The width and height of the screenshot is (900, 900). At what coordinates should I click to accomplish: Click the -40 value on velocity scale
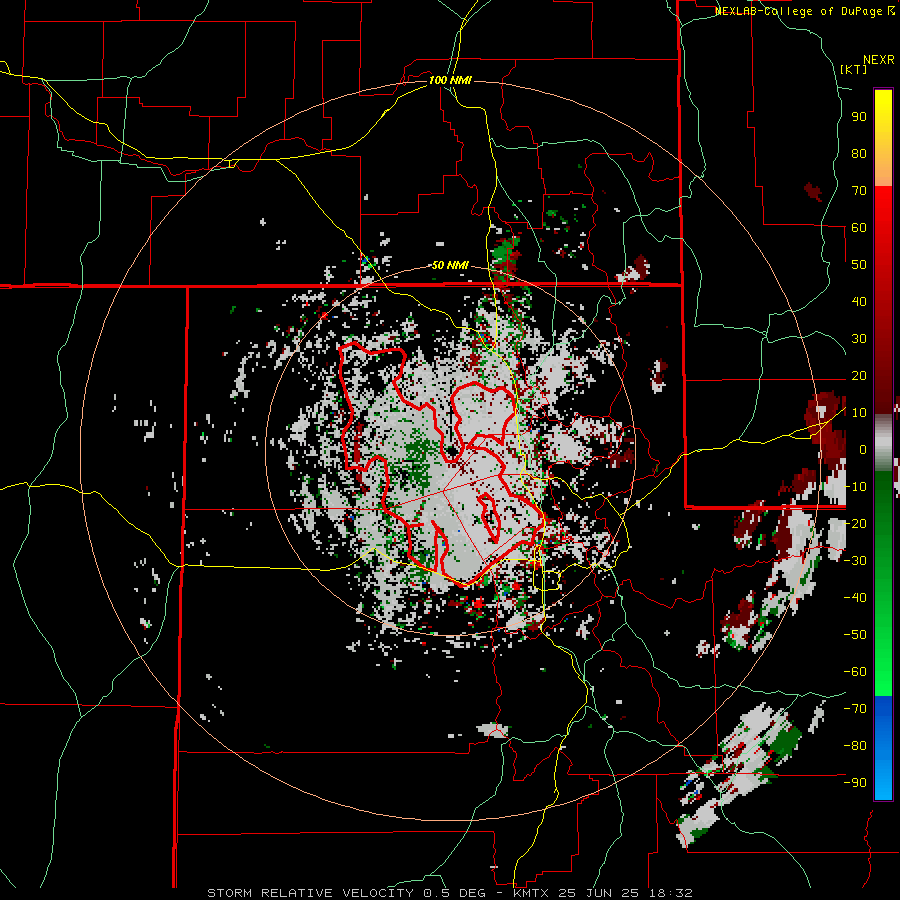[x=855, y=598]
